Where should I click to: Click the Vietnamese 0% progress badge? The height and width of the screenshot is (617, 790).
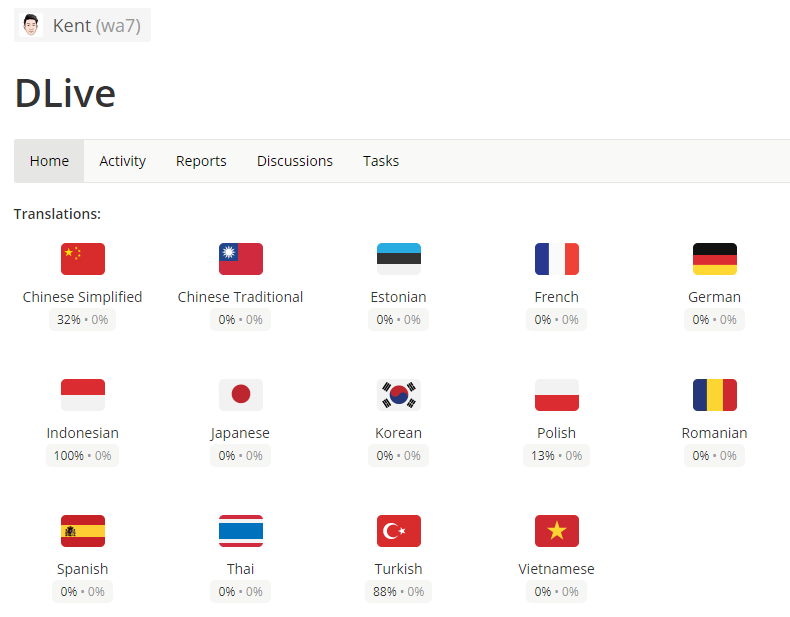pos(557,592)
